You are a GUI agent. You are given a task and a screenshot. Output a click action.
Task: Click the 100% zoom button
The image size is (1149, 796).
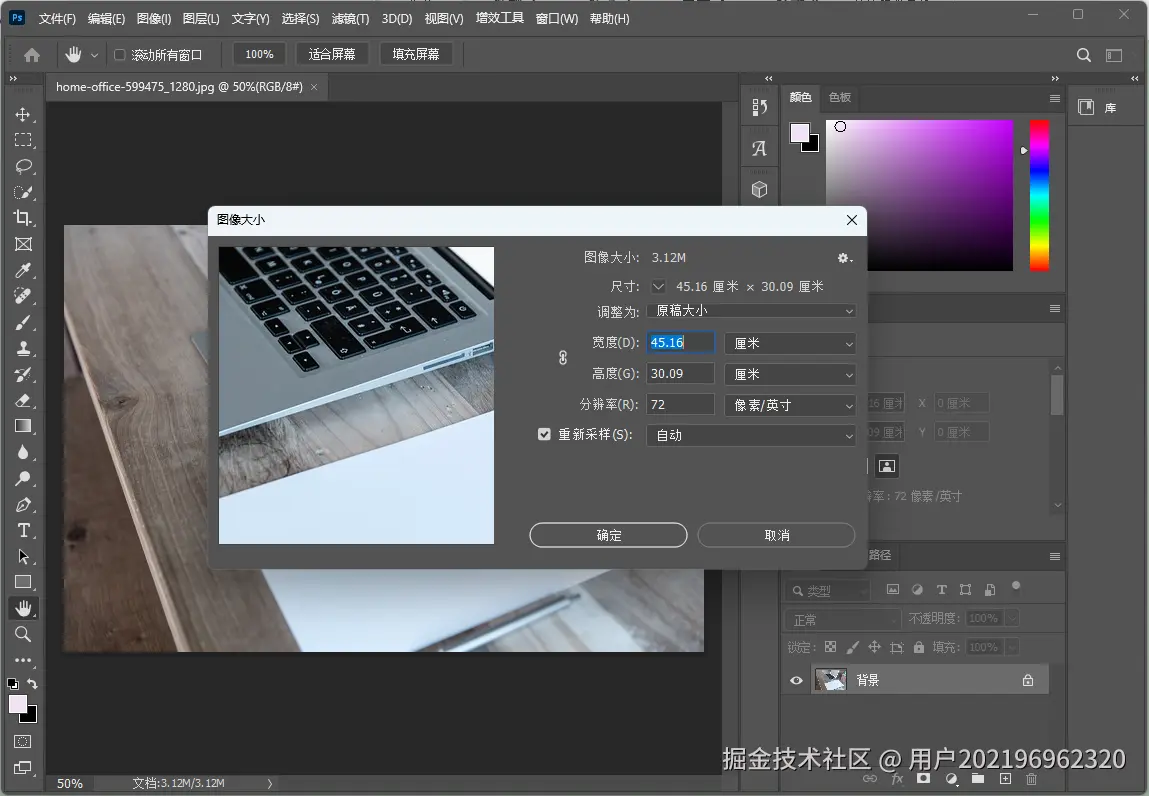click(x=259, y=54)
